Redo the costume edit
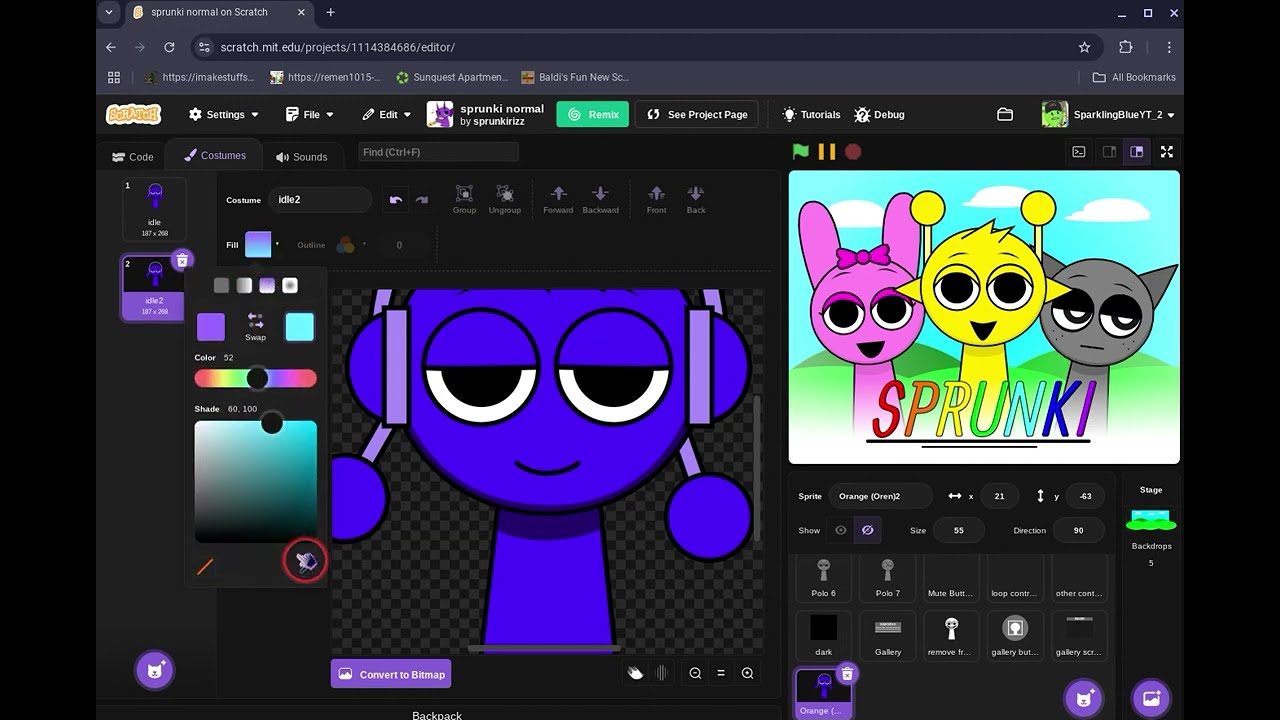Image resolution: width=1280 pixels, height=720 pixels. (422, 200)
